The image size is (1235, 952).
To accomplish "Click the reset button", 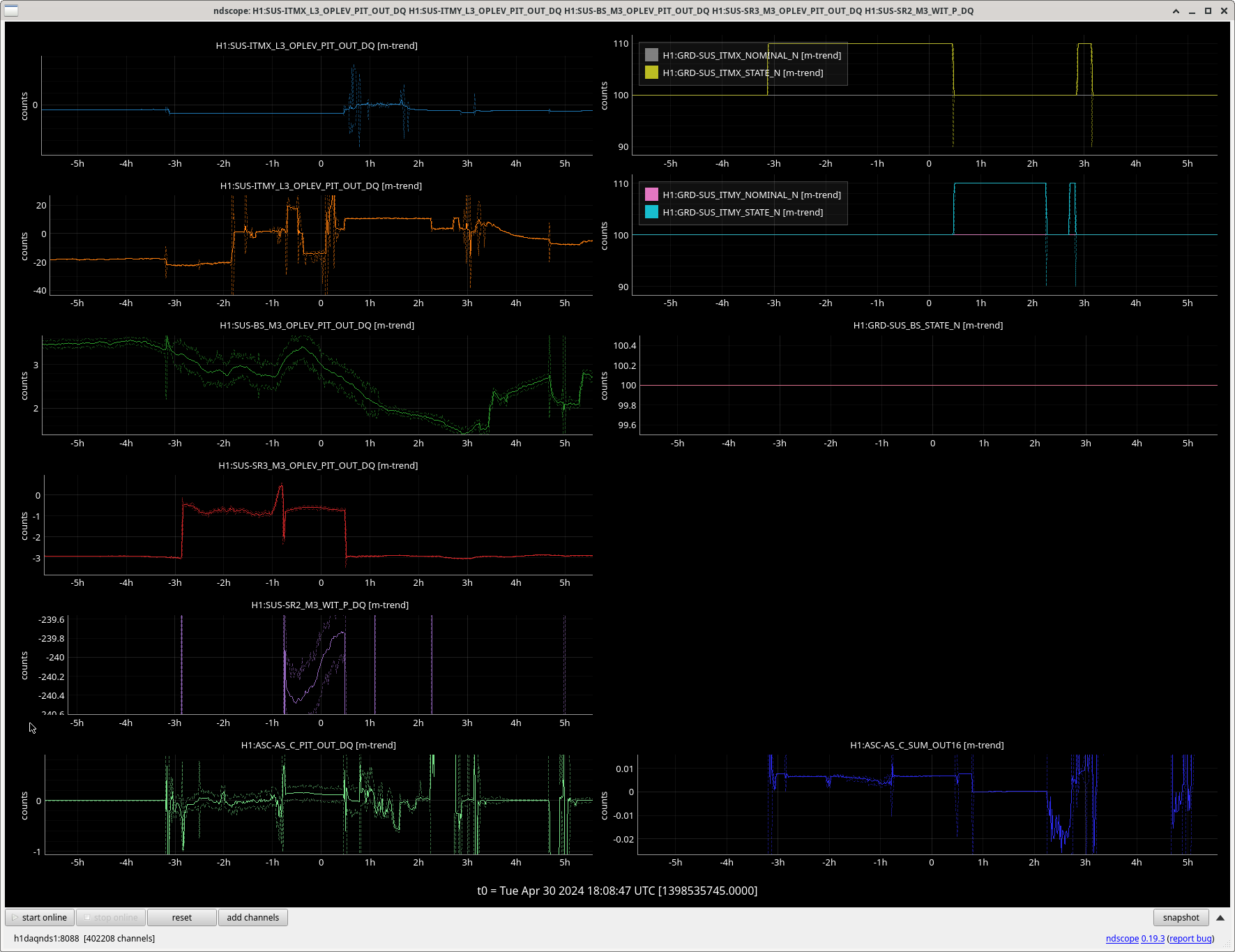I will coord(181,917).
